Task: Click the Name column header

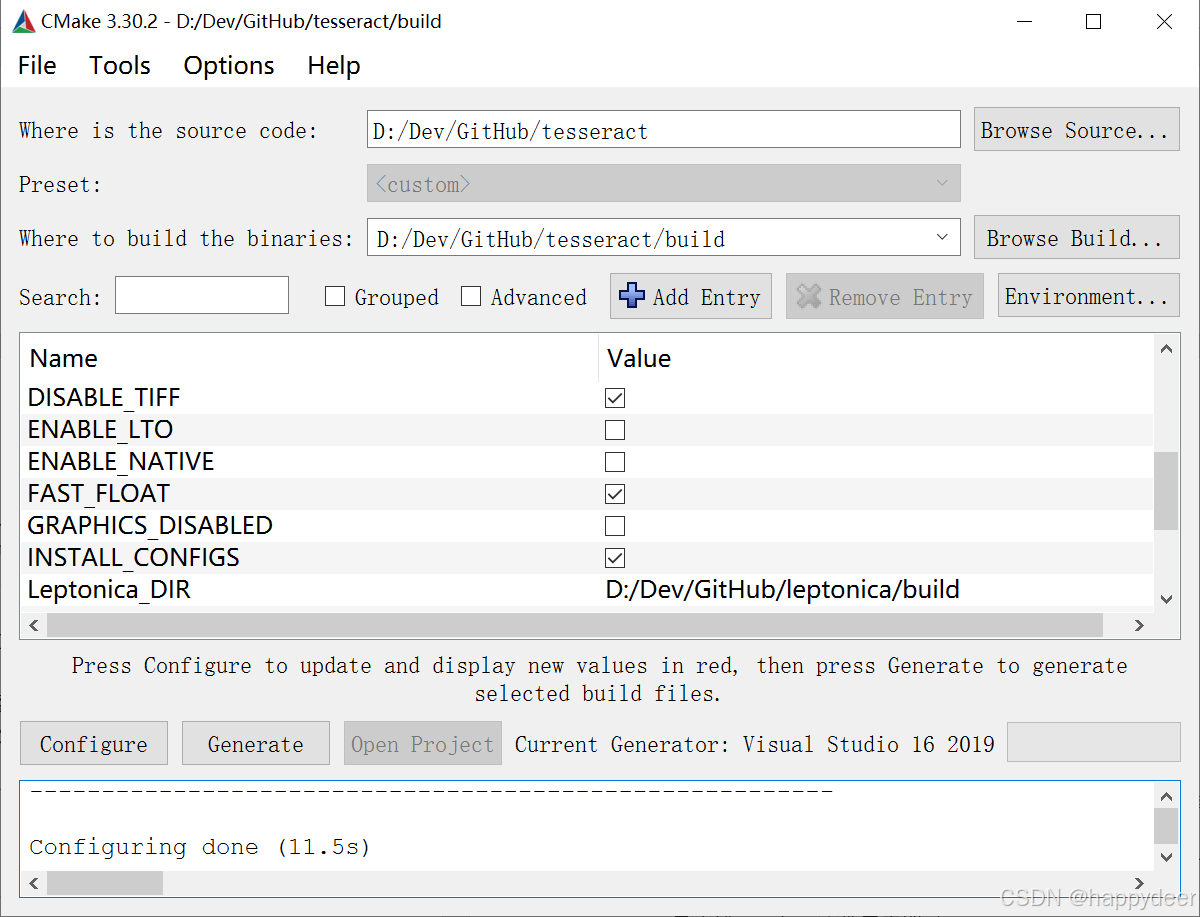Action: [309, 358]
